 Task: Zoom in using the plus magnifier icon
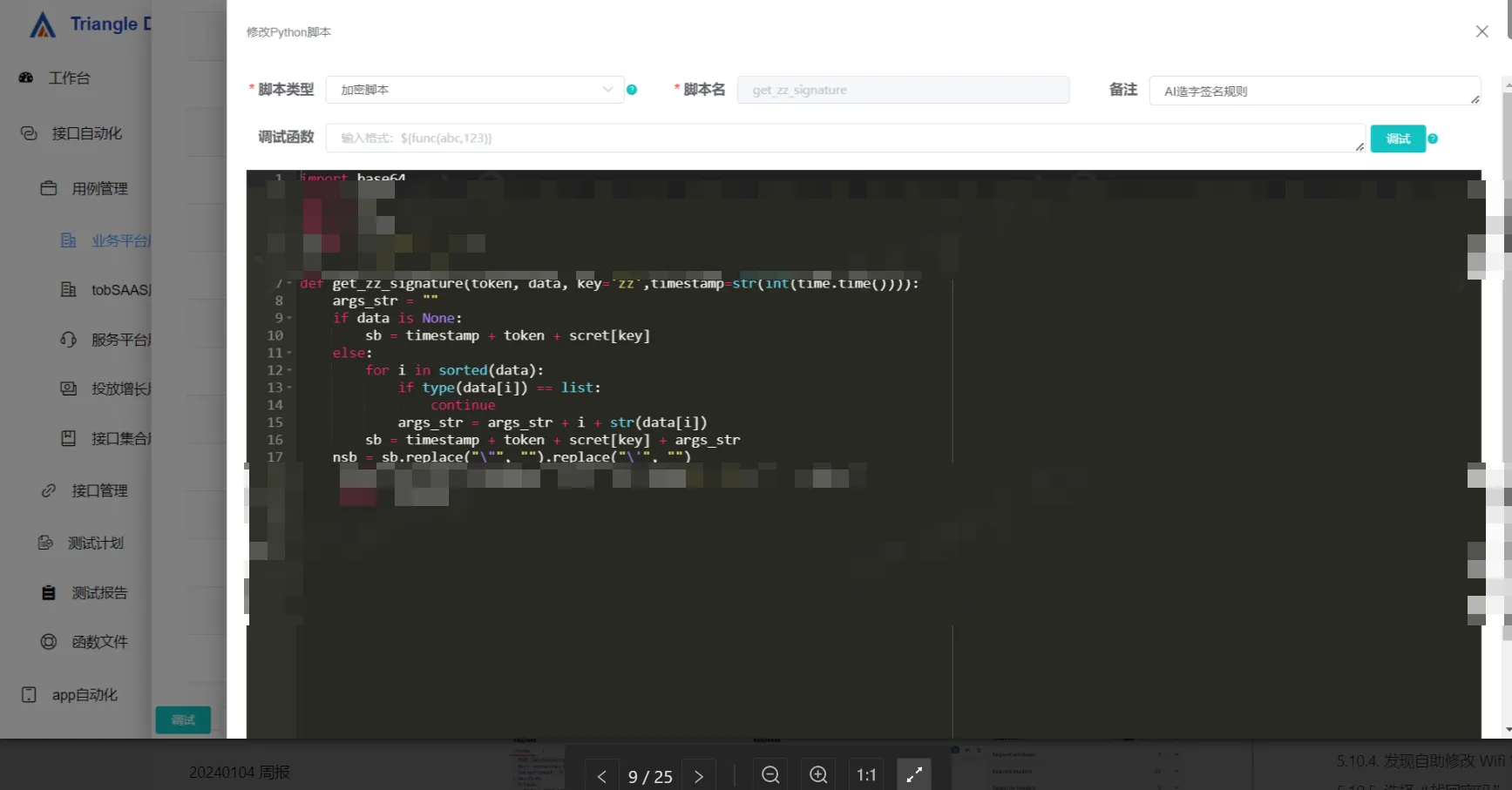[x=818, y=774]
